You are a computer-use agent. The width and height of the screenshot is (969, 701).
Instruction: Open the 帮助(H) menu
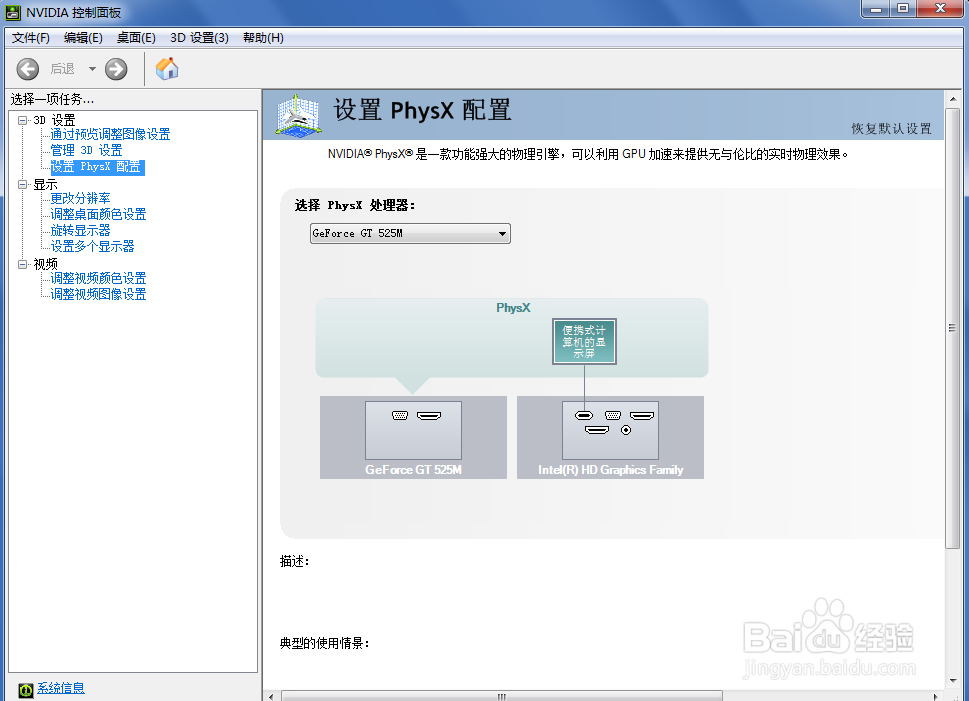click(263, 38)
